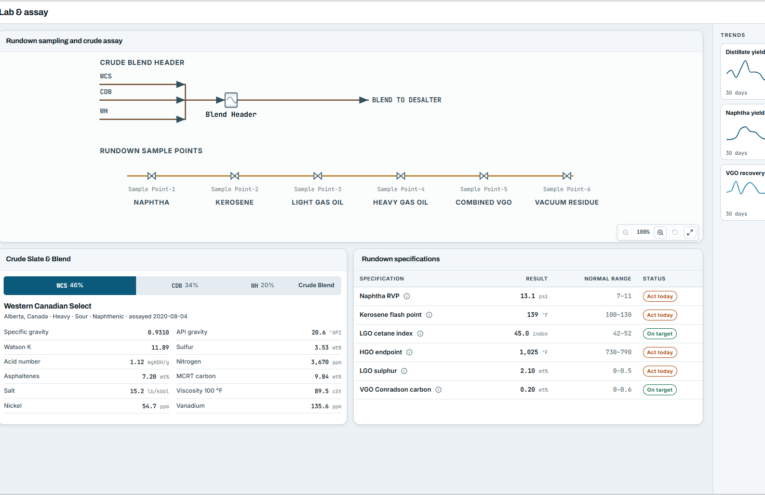Click the Nitrogen value 3,670

click(320, 362)
